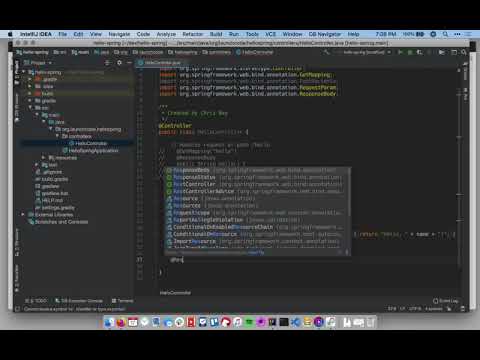The image size is (480, 360).
Task: Expand the build folder
Action: click(30, 94)
